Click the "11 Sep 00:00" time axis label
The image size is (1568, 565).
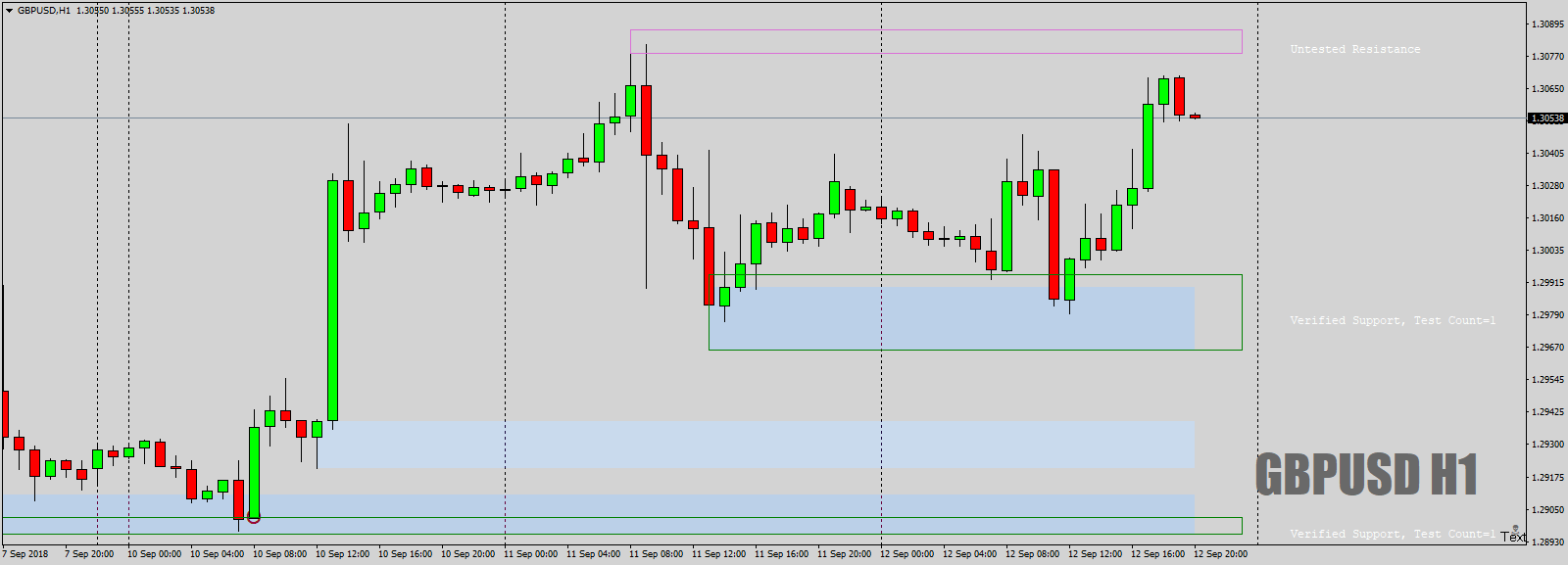[x=530, y=554]
